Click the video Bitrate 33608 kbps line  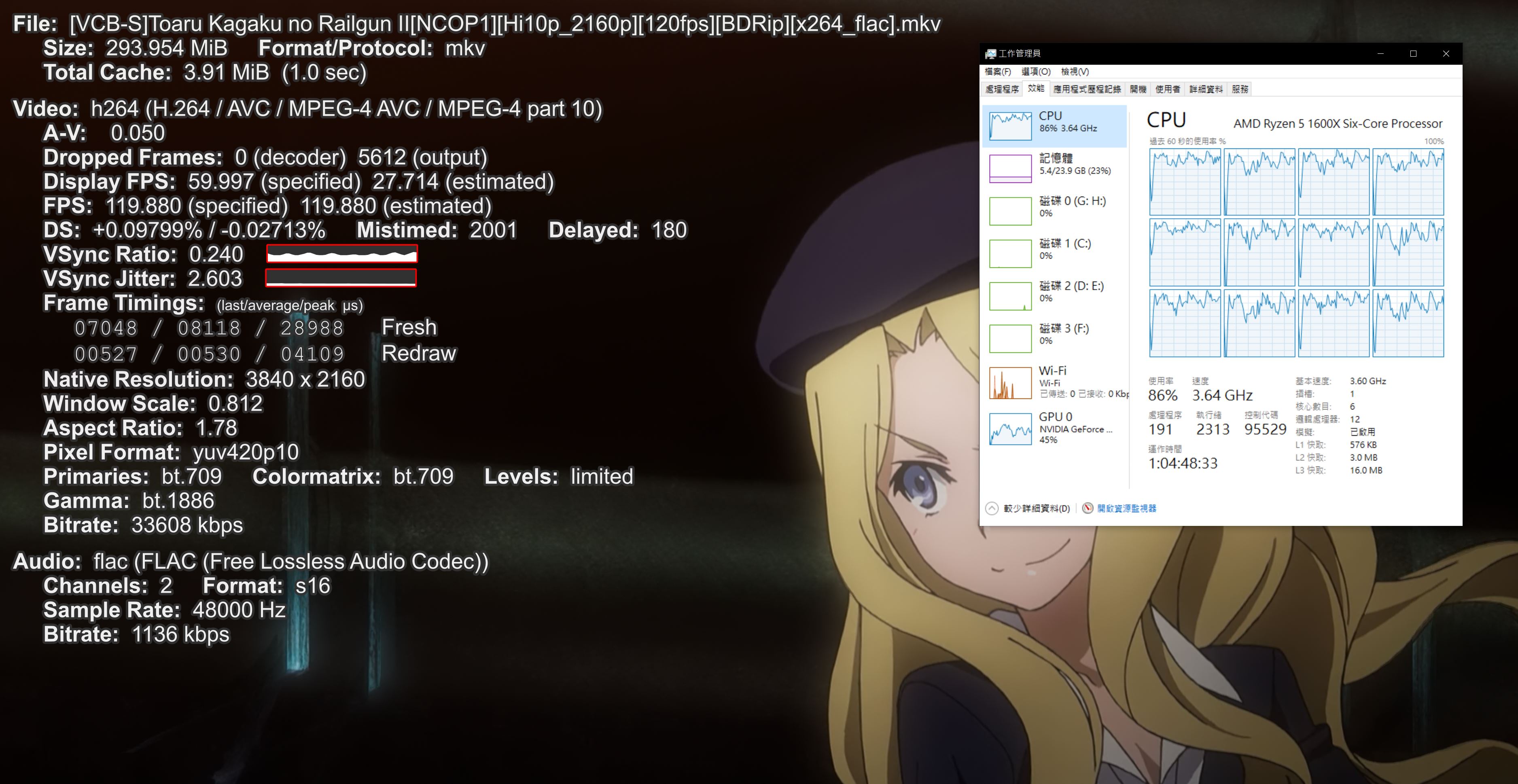point(143,525)
